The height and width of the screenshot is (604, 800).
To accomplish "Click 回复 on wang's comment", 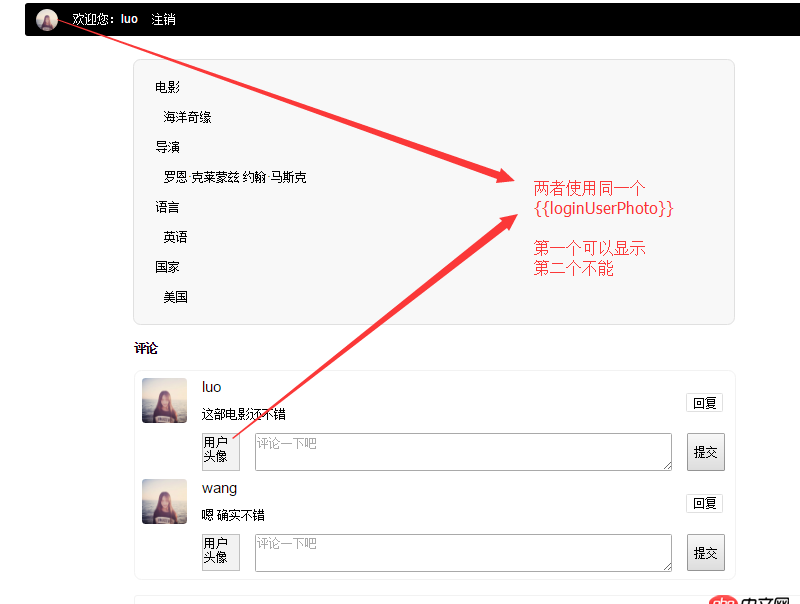I will click(x=705, y=503).
